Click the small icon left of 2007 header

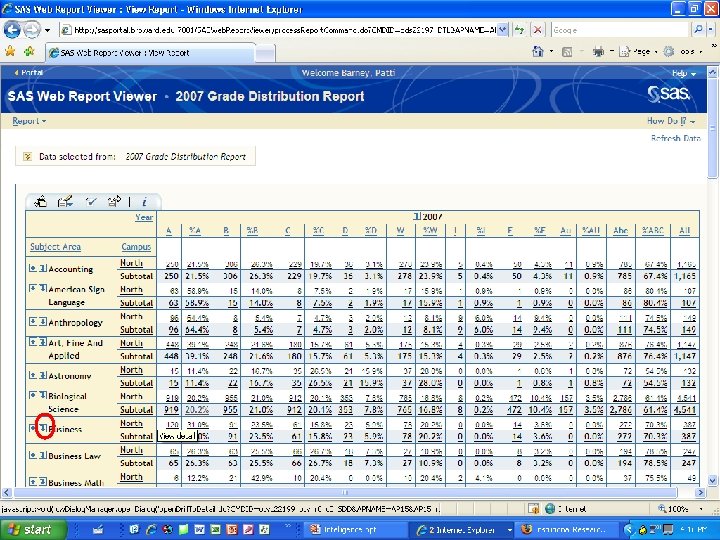point(416,216)
